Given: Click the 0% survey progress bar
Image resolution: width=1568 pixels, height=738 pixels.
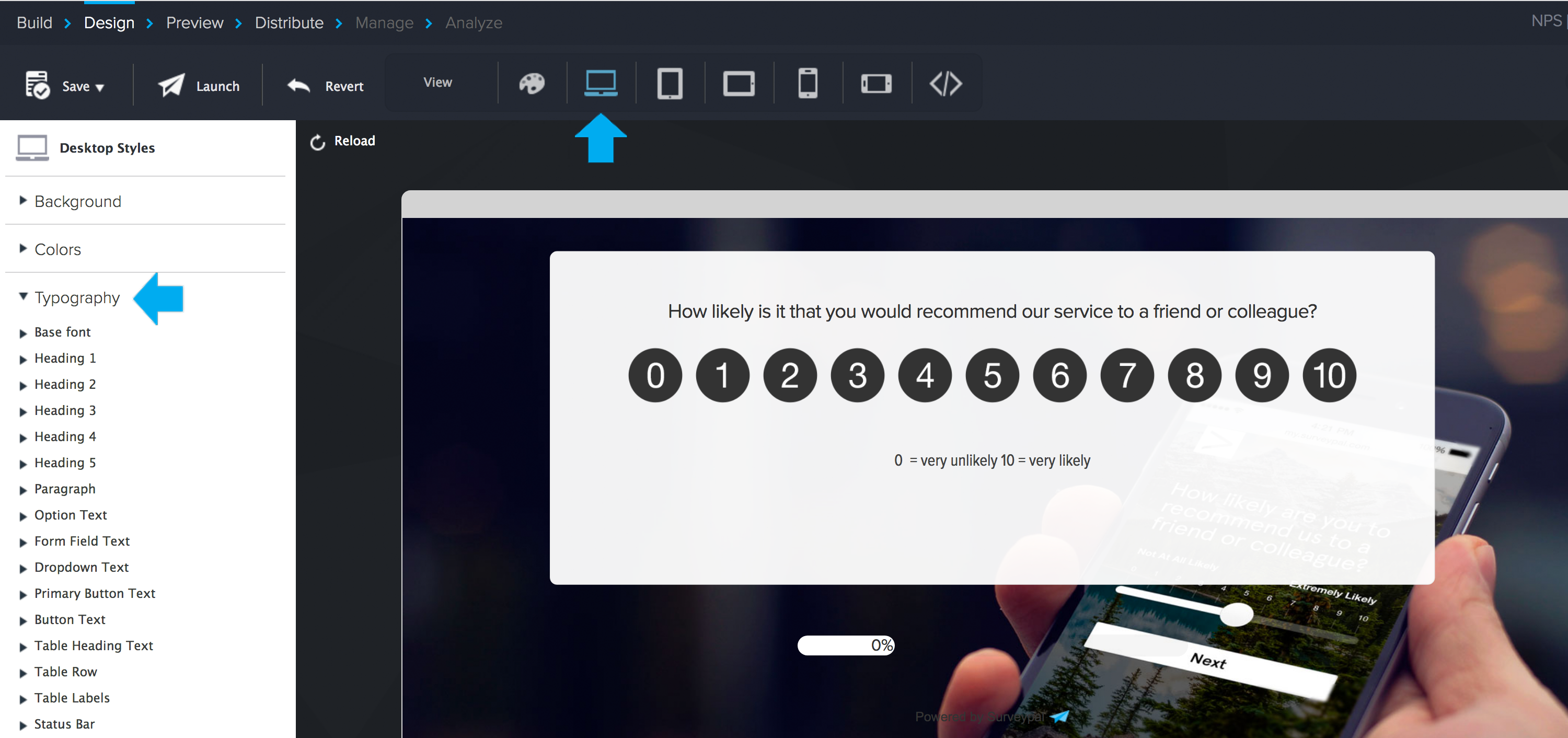Looking at the screenshot, I should click(846, 645).
